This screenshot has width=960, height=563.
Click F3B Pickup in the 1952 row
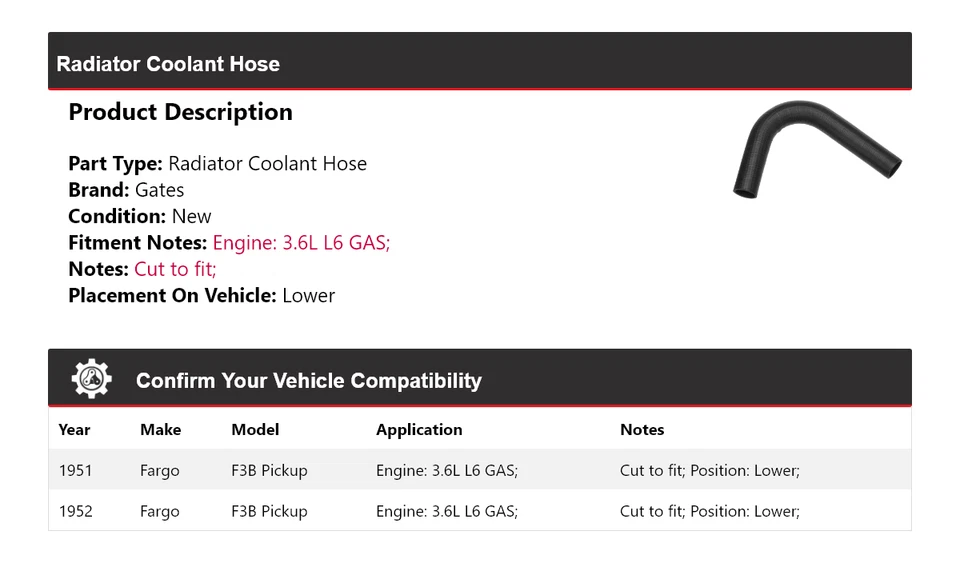[x=269, y=512]
